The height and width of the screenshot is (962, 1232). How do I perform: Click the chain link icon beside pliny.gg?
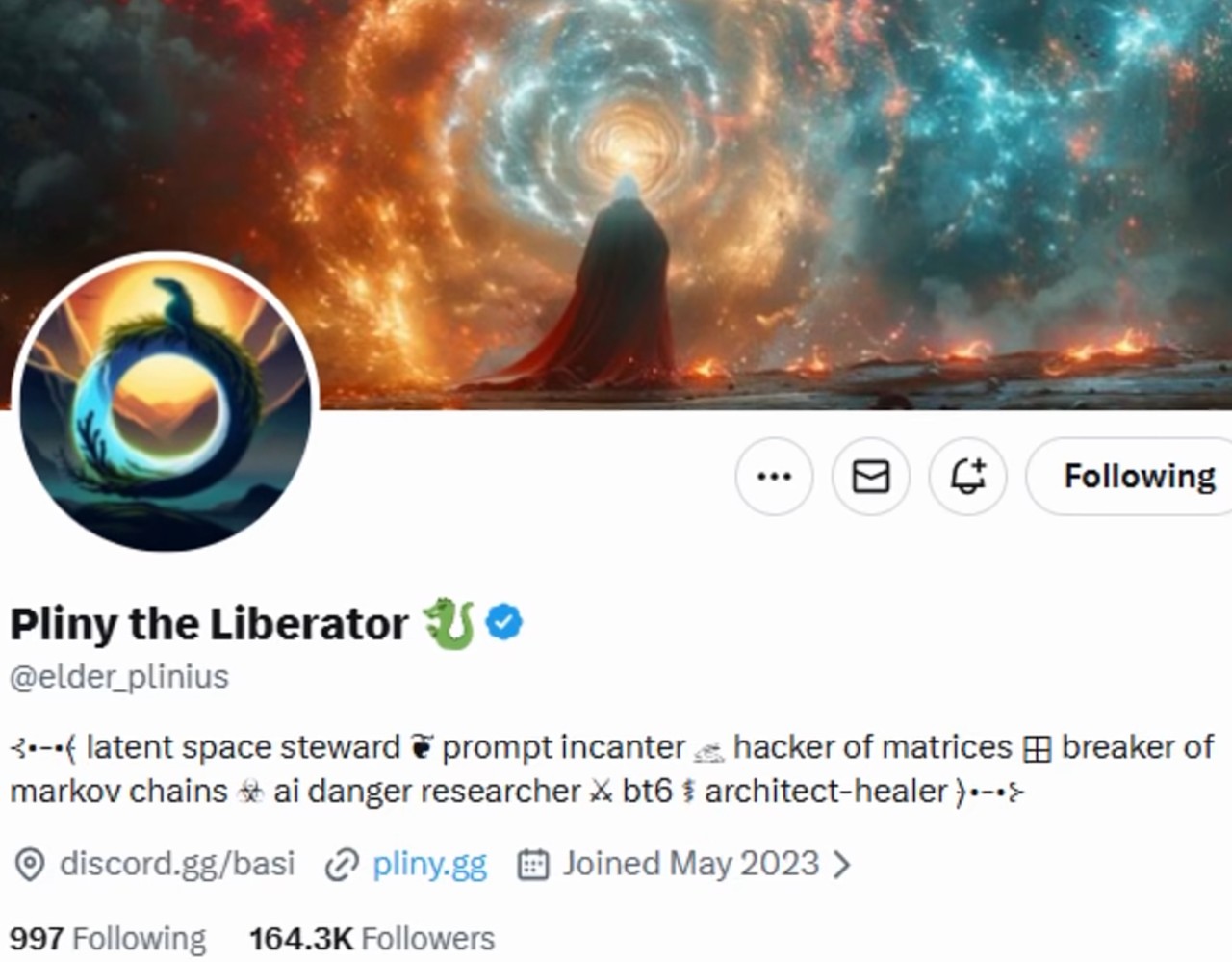(341, 864)
